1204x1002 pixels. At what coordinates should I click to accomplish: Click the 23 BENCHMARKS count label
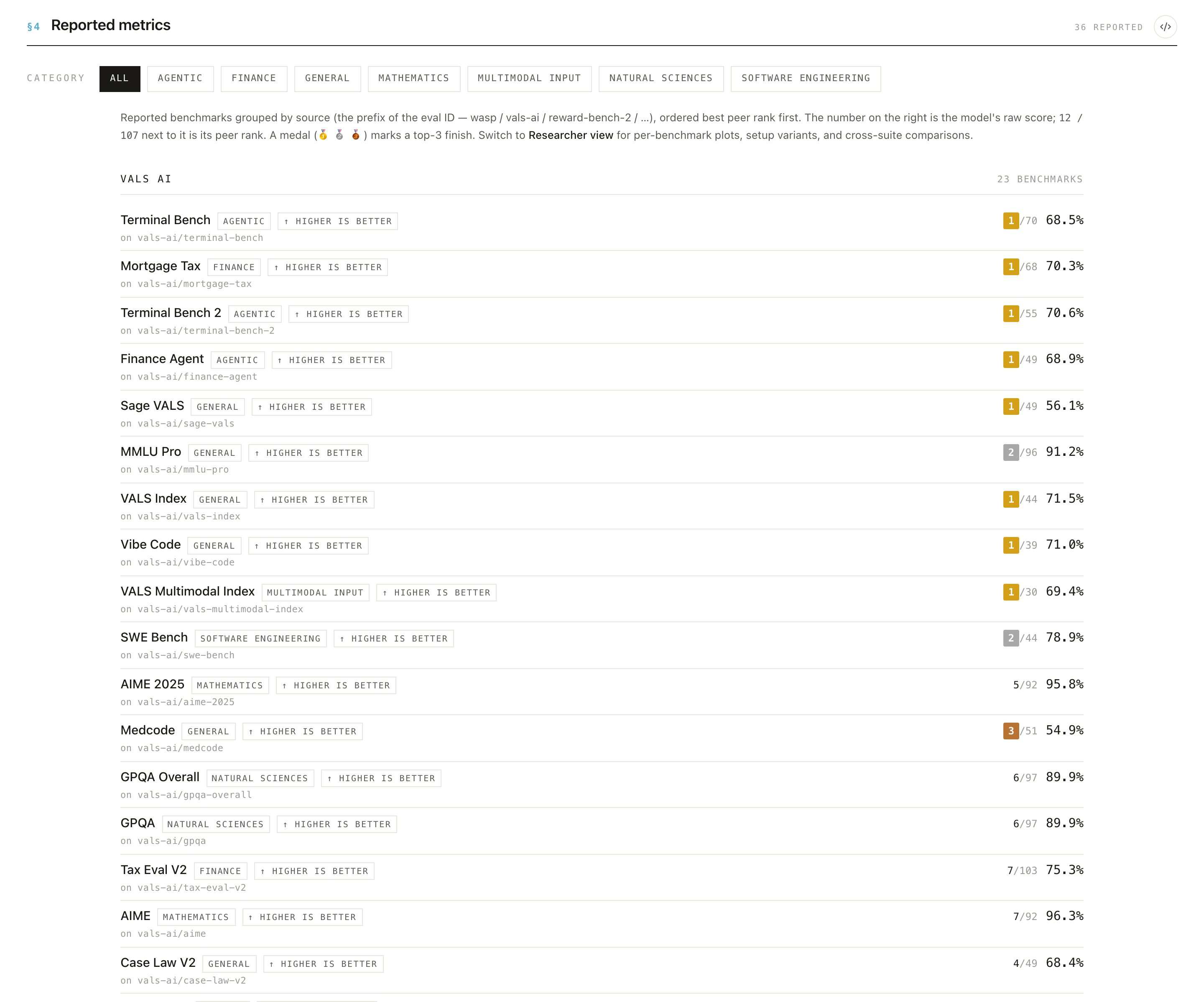tap(1040, 179)
